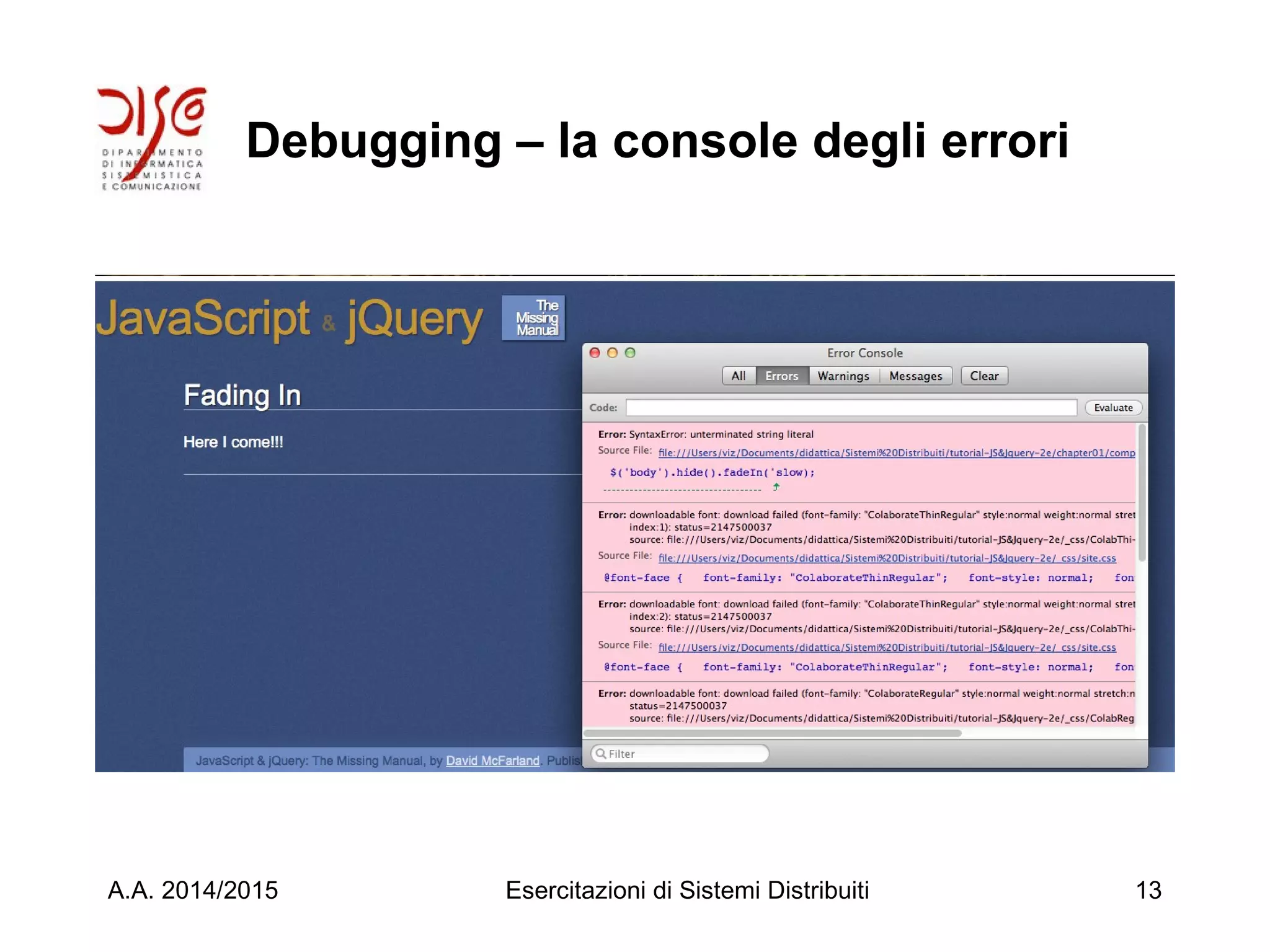Click the green zoom window button
The height and width of the screenshot is (952, 1270).
pos(630,353)
